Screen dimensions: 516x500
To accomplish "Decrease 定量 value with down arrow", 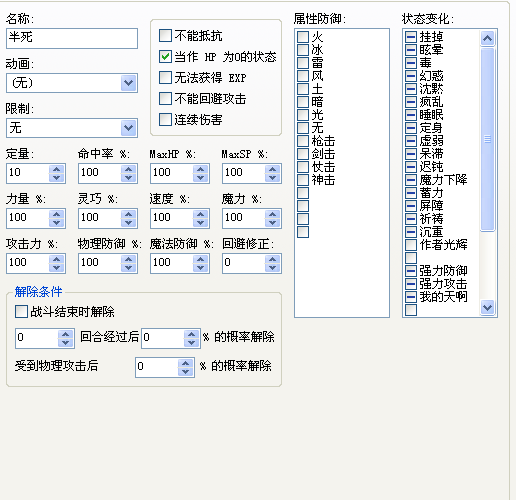I will click(x=57, y=178).
